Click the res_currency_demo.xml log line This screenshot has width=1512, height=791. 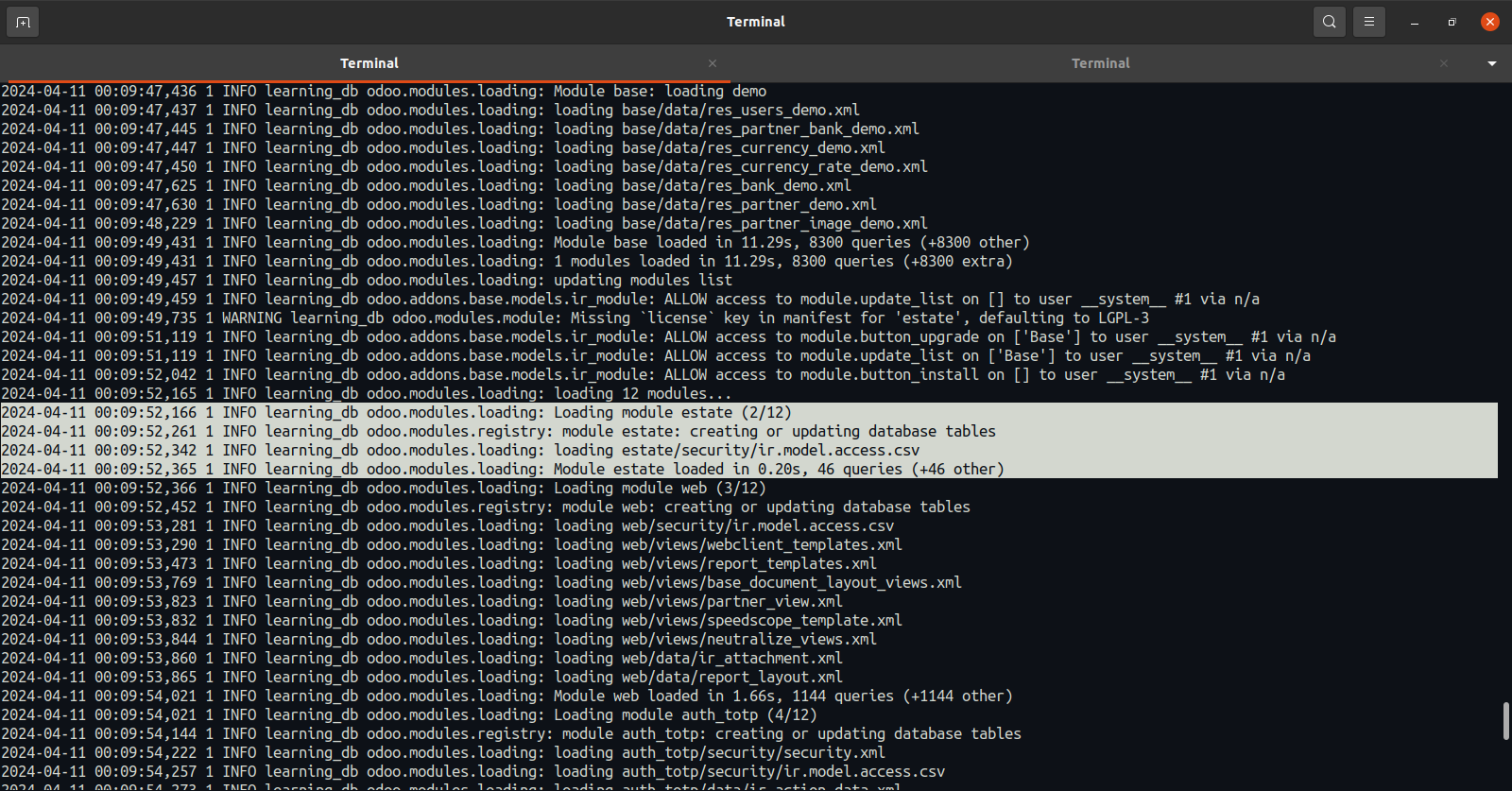tap(443, 148)
